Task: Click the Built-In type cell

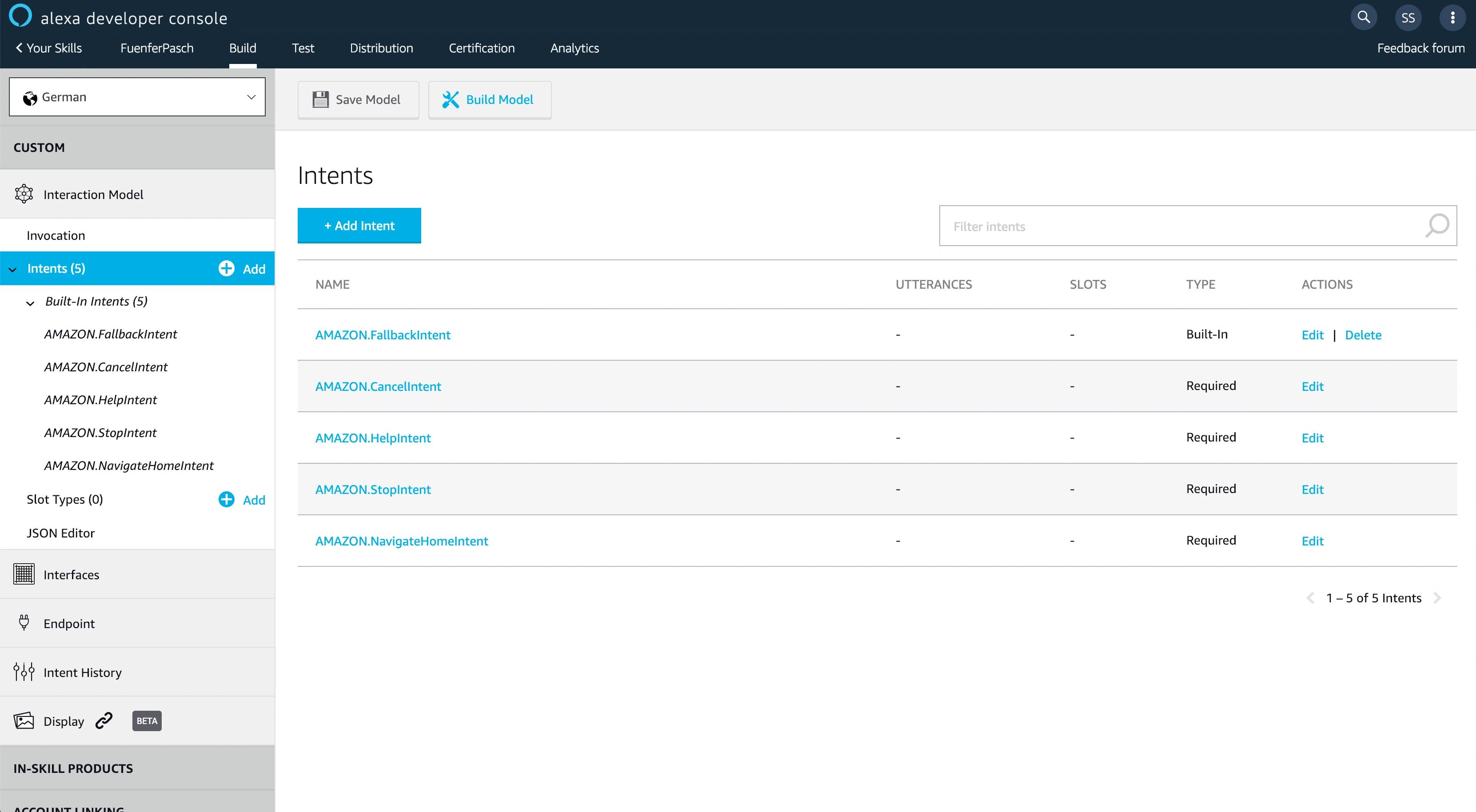Action: click(x=1207, y=334)
